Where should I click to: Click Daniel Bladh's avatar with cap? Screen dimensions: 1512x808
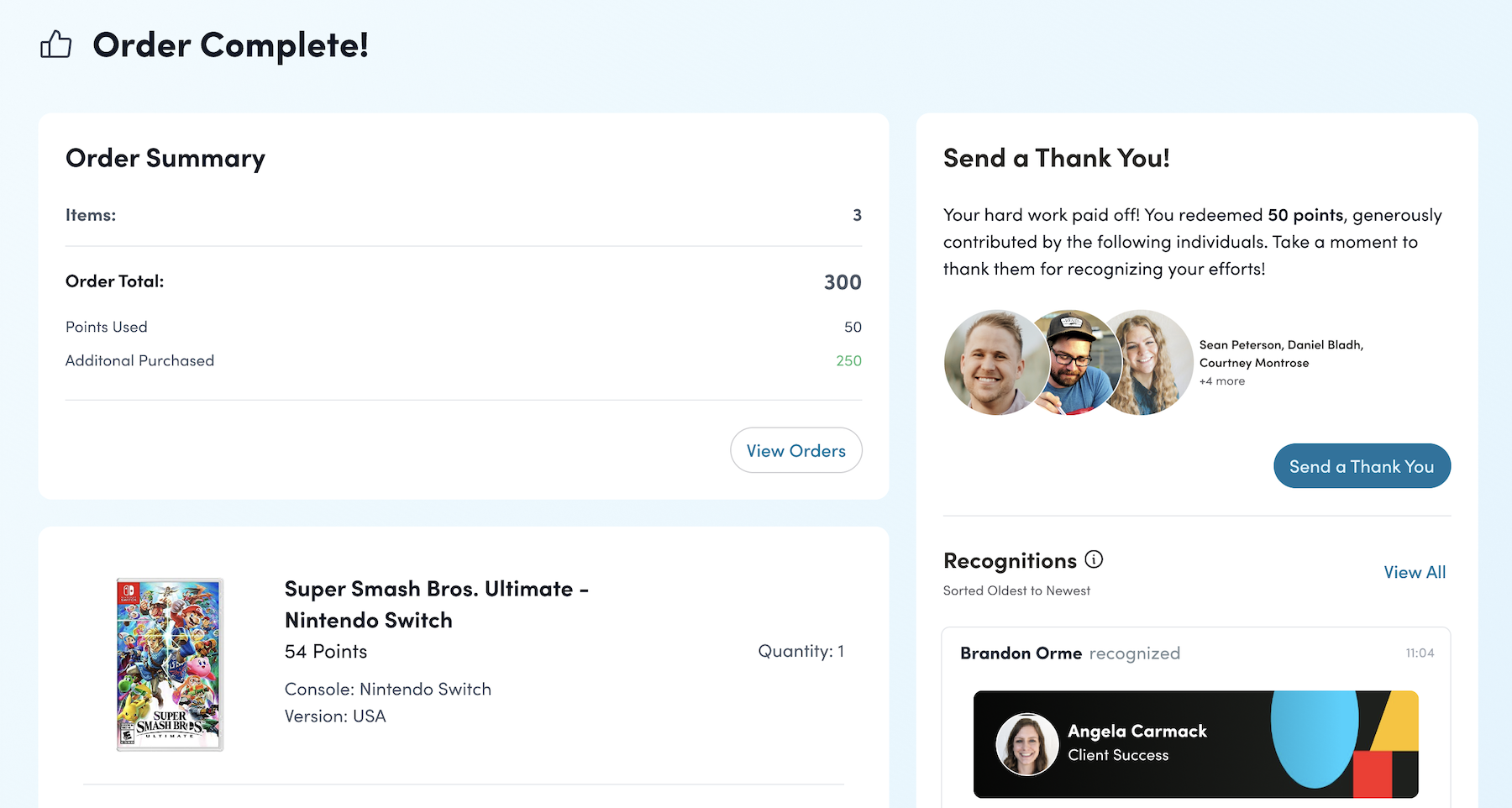pos(1074,361)
